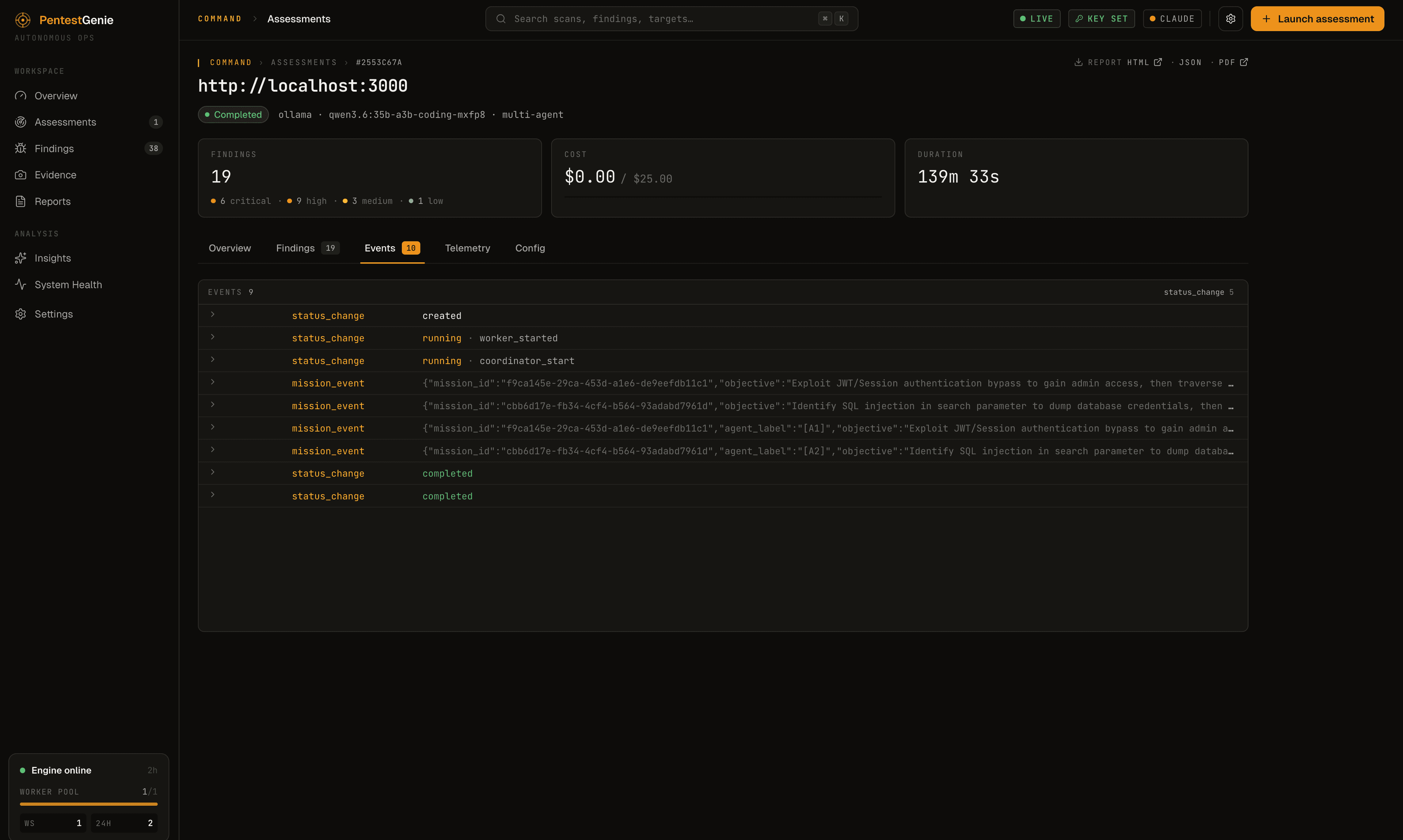Click the Insights sparkle icon
Screen dimensions: 1403x840
pos(21,258)
